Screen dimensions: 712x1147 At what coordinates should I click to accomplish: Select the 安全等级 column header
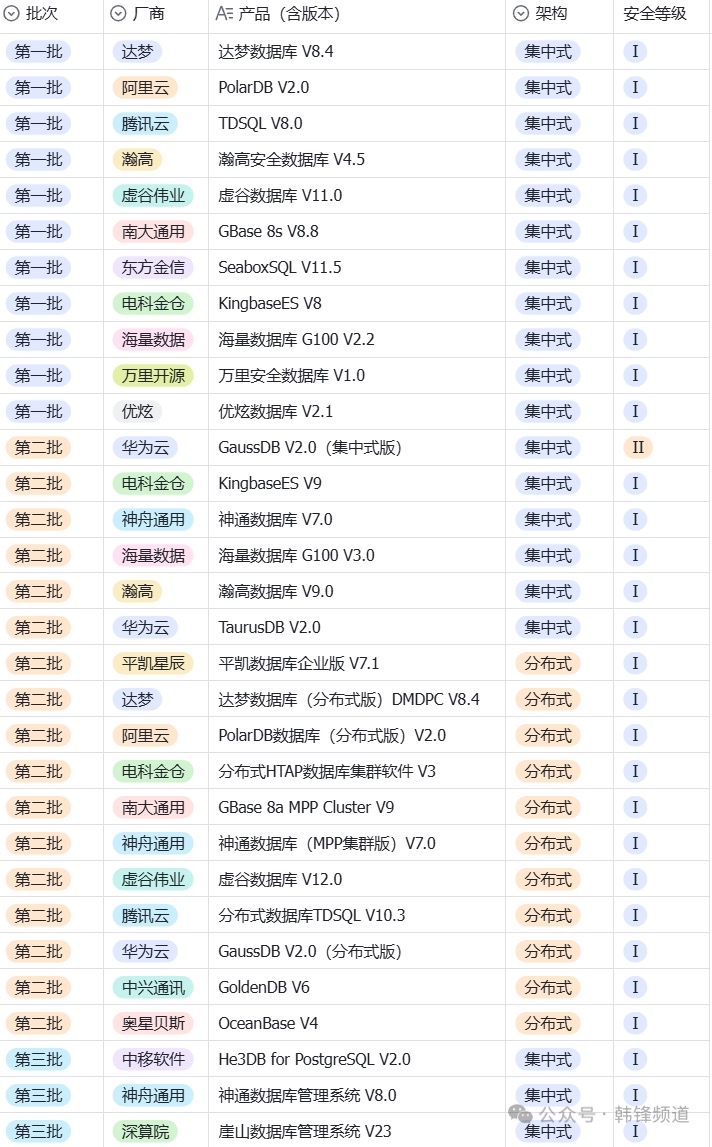(x=655, y=13)
